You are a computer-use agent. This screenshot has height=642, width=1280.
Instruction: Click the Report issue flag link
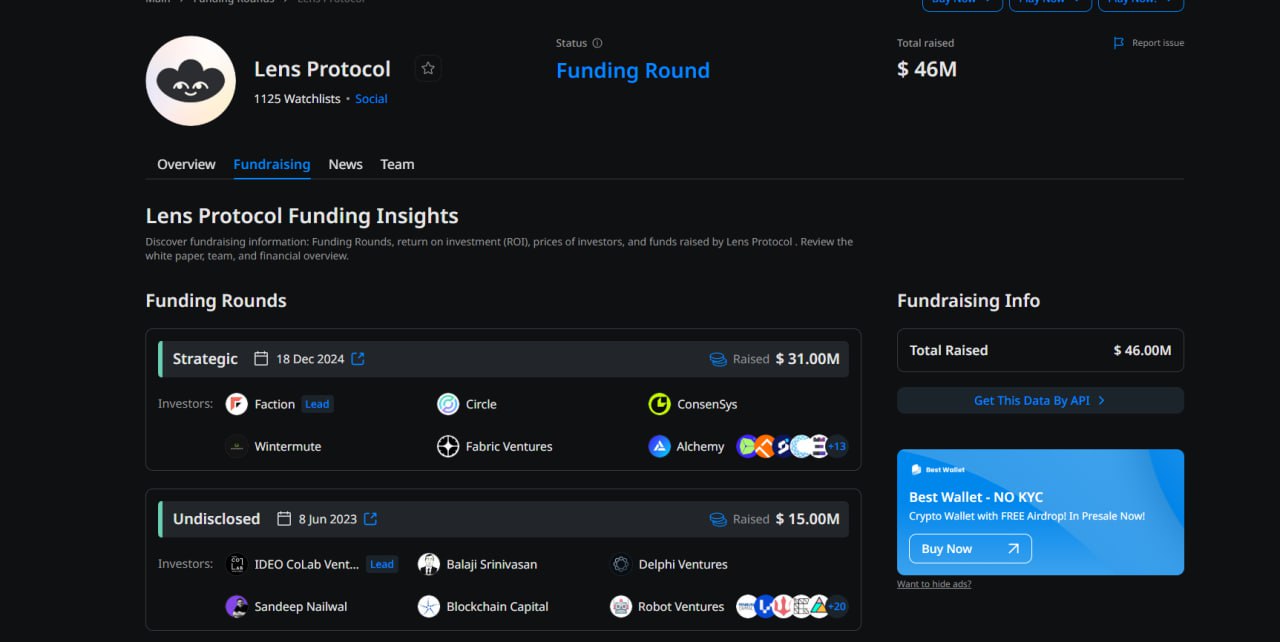coord(1148,43)
